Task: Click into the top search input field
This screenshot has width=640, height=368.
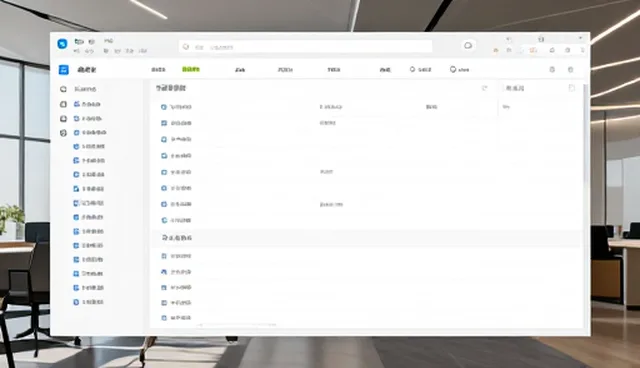Action: (x=305, y=47)
